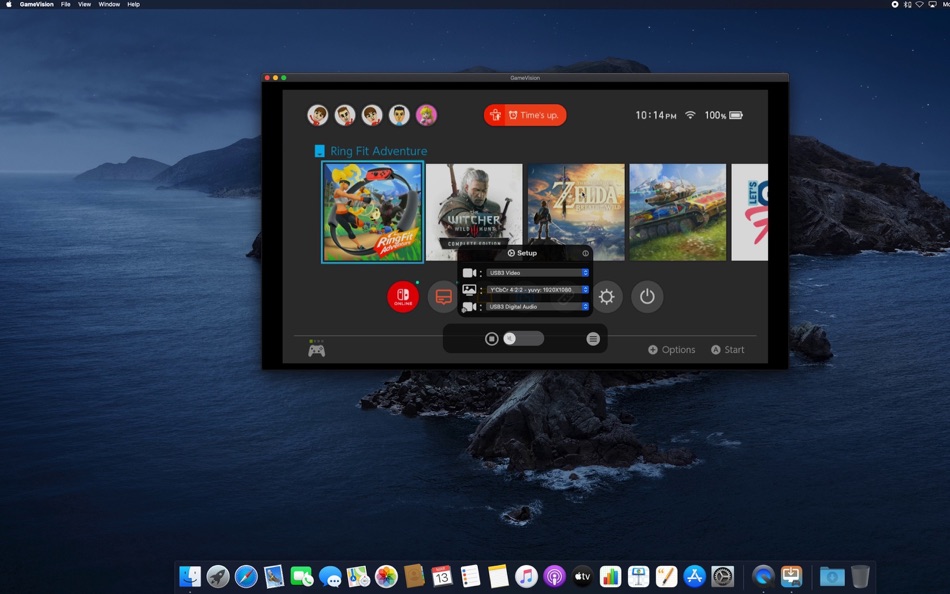Open the GameVision app menu

point(36,4)
